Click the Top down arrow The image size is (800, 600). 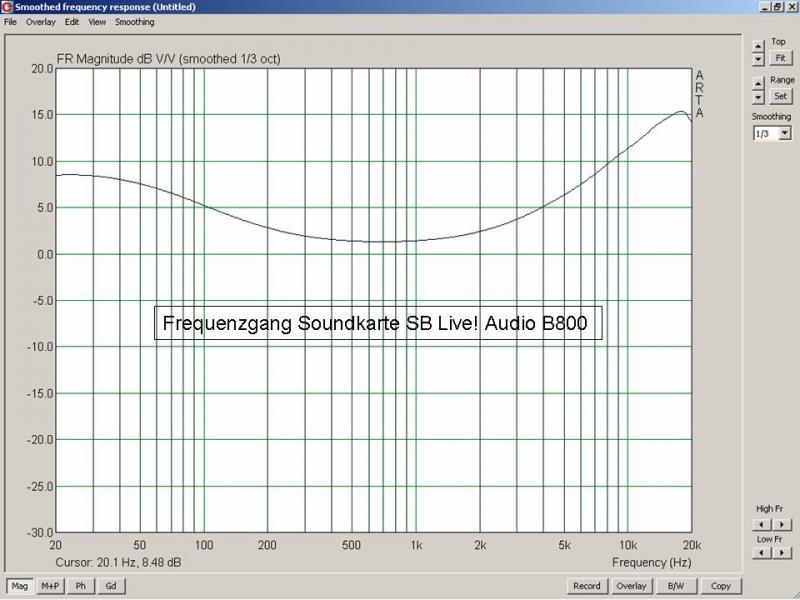(x=758, y=59)
